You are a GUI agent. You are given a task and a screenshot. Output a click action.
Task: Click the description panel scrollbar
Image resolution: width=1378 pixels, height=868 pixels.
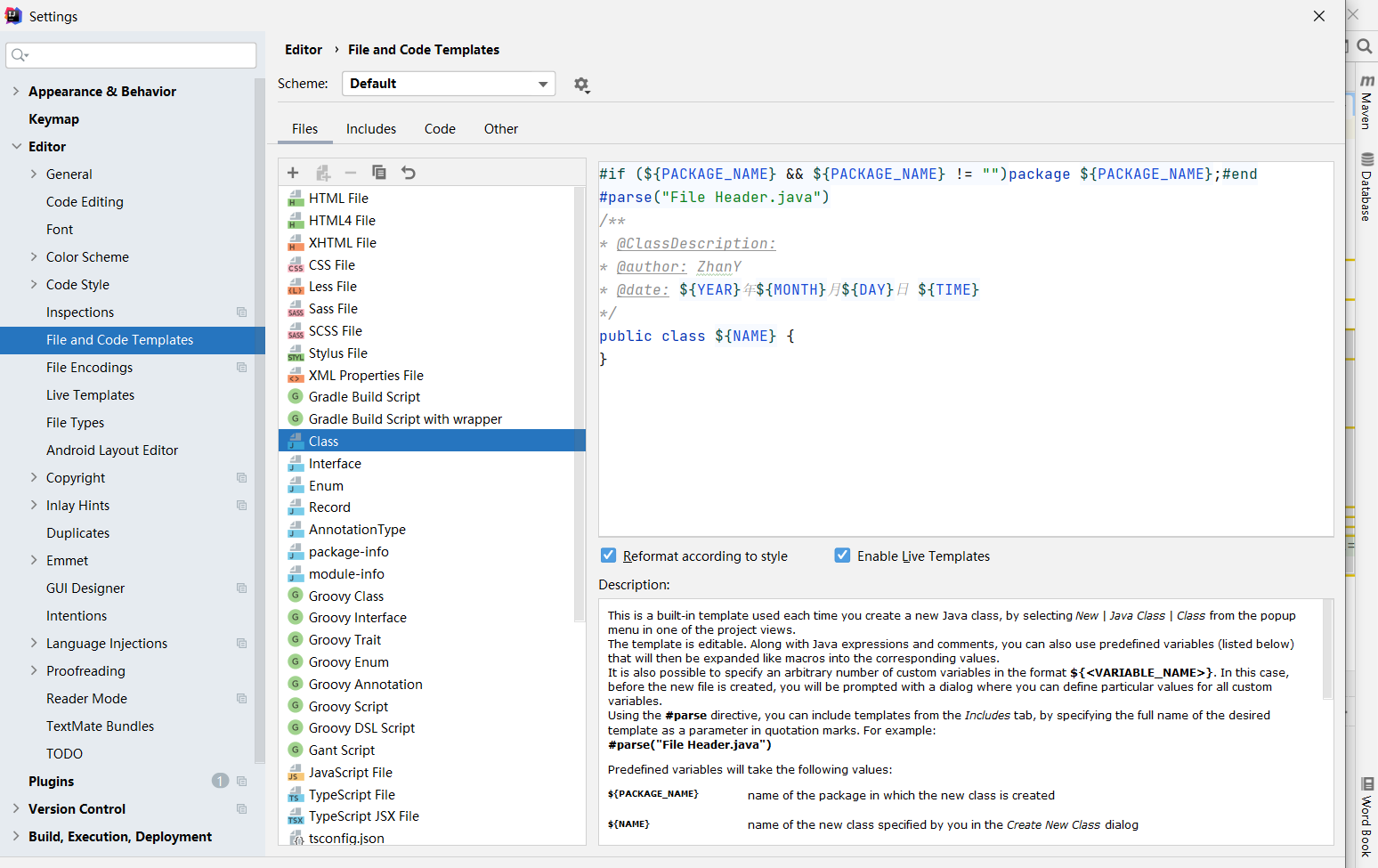tap(1327, 650)
